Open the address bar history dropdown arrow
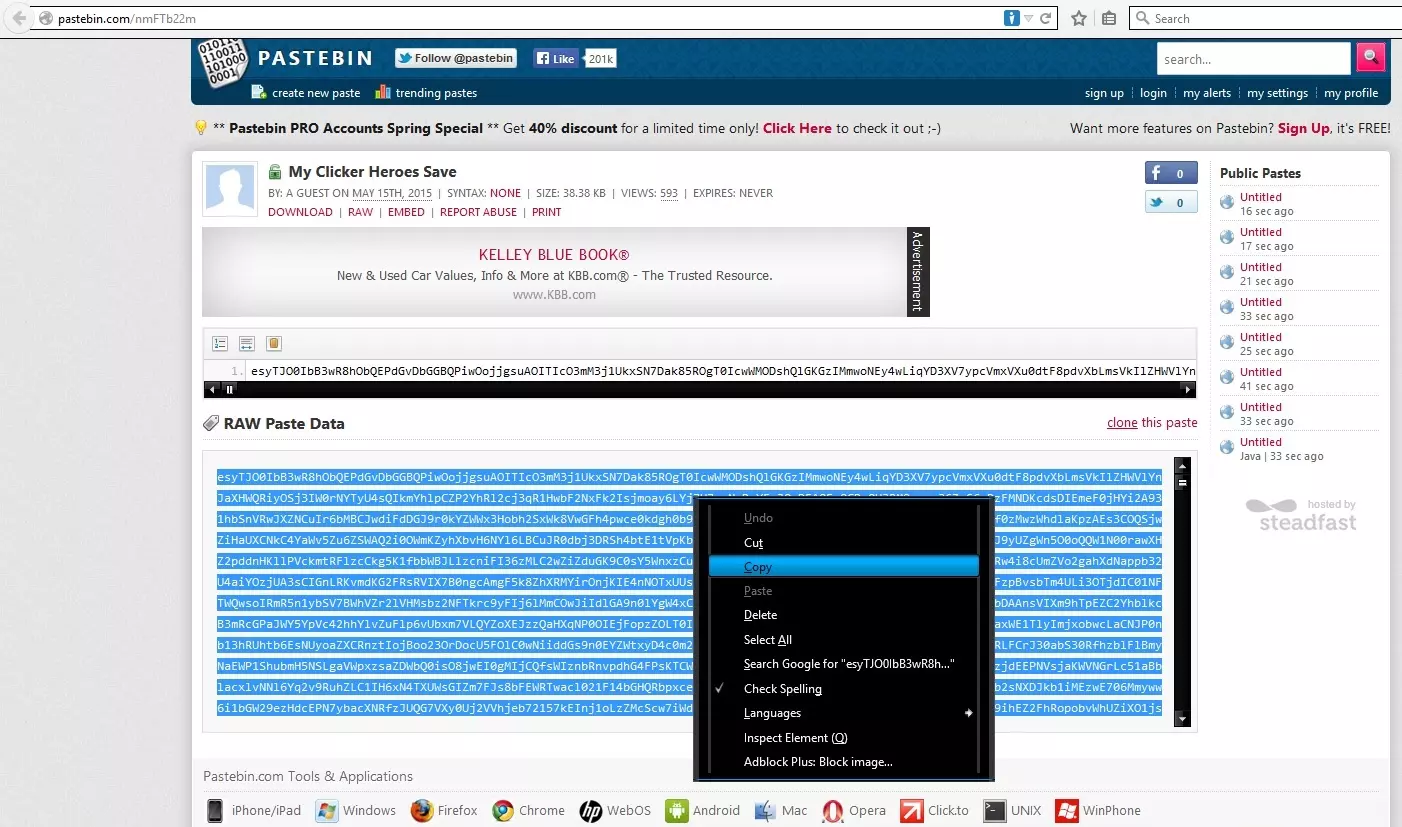The height and width of the screenshot is (827, 1402). click(x=1029, y=18)
